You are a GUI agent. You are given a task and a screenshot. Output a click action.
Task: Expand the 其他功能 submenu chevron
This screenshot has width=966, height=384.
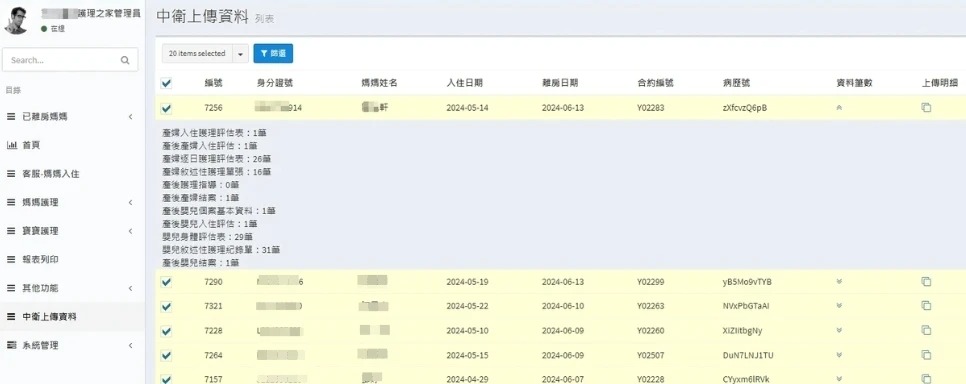[131, 288]
